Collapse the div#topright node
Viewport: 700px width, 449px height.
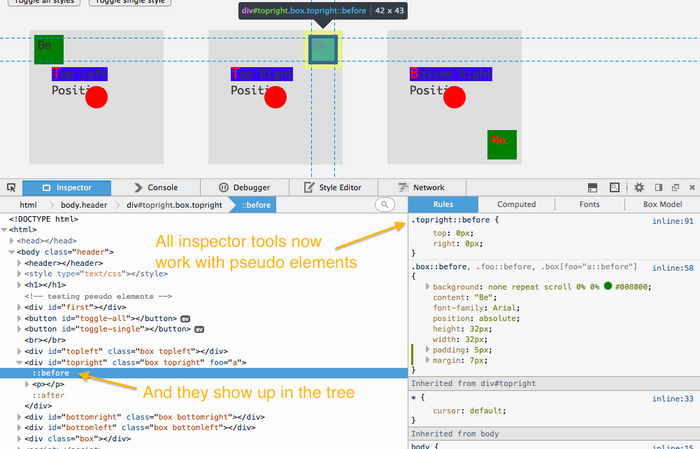[19, 363]
